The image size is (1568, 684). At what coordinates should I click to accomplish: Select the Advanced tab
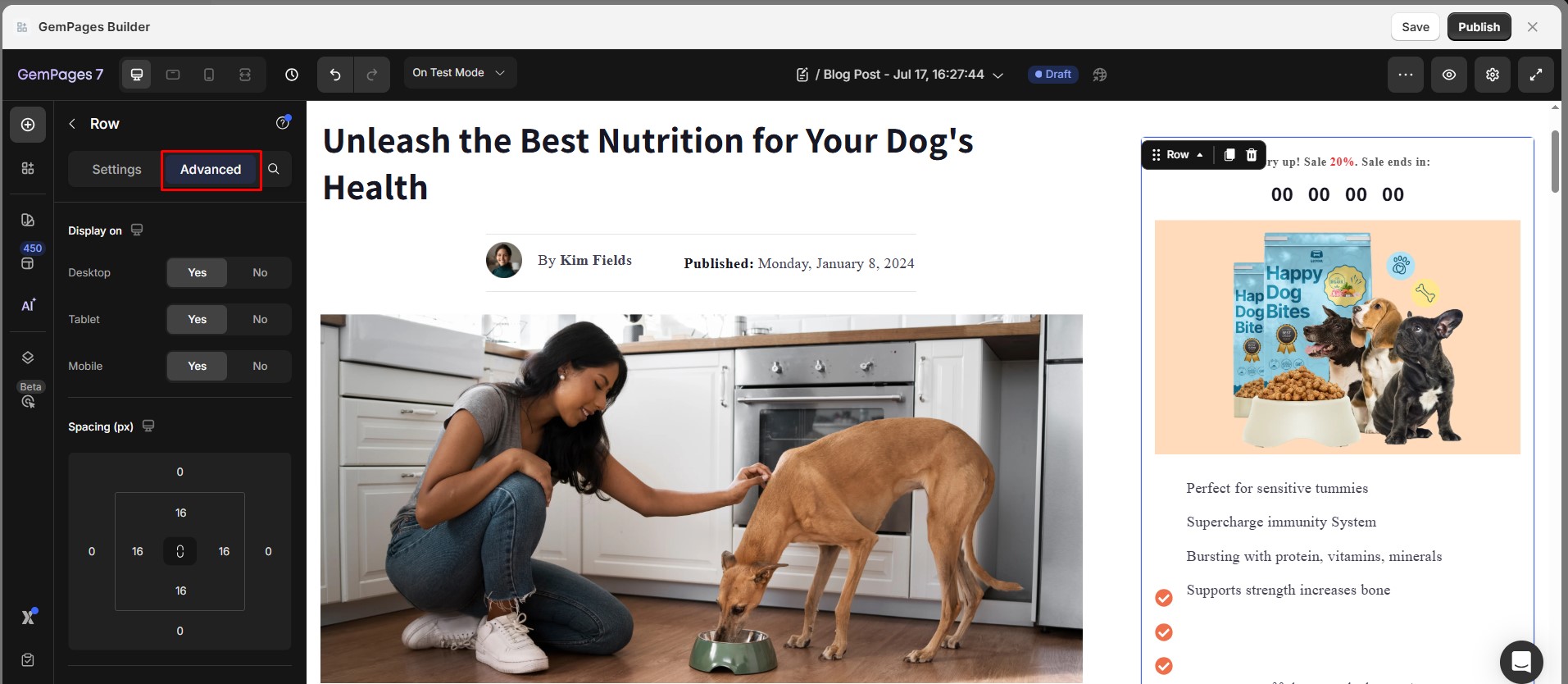pos(211,170)
